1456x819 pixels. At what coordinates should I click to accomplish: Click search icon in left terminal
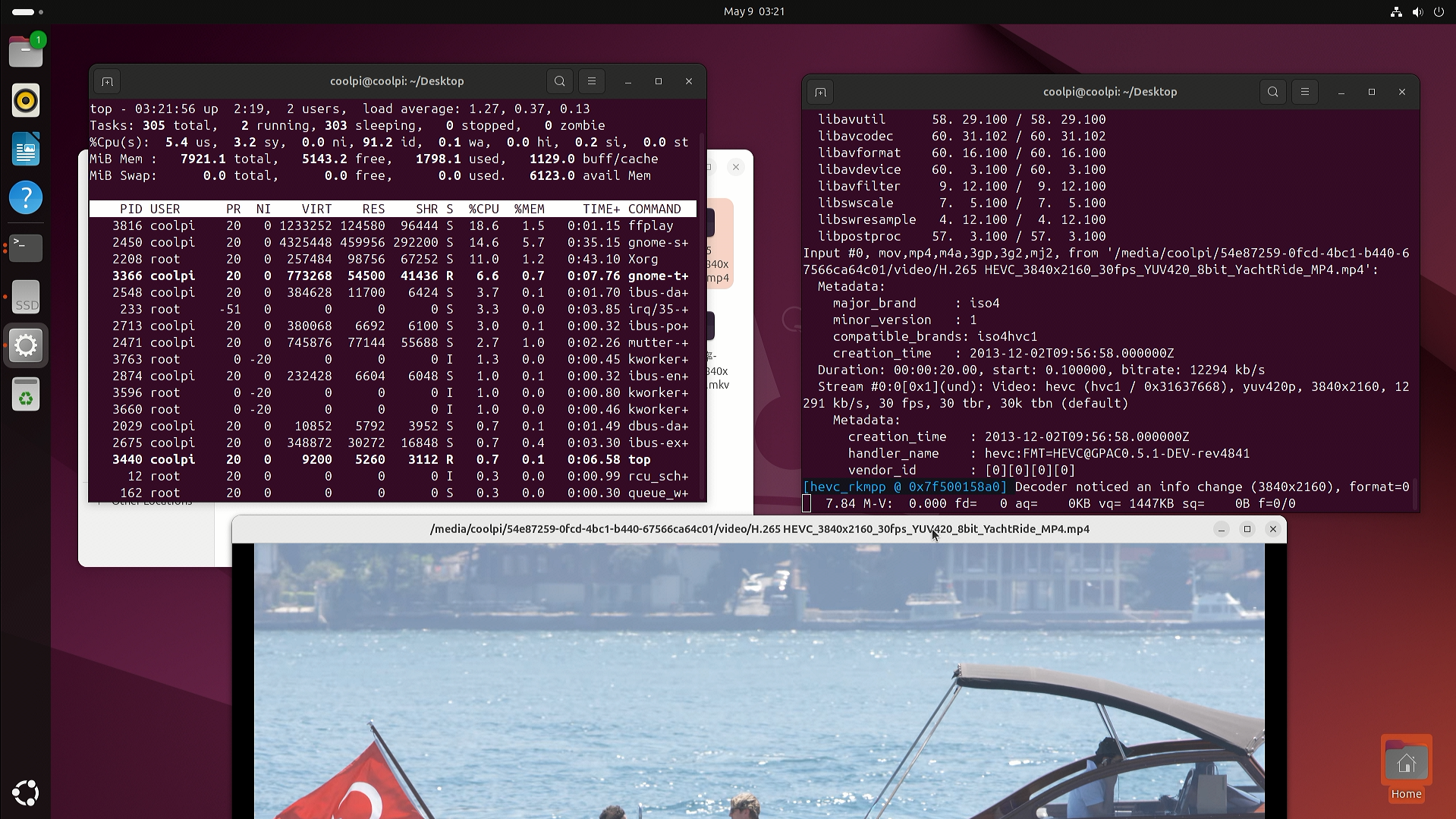pos(560,81)
